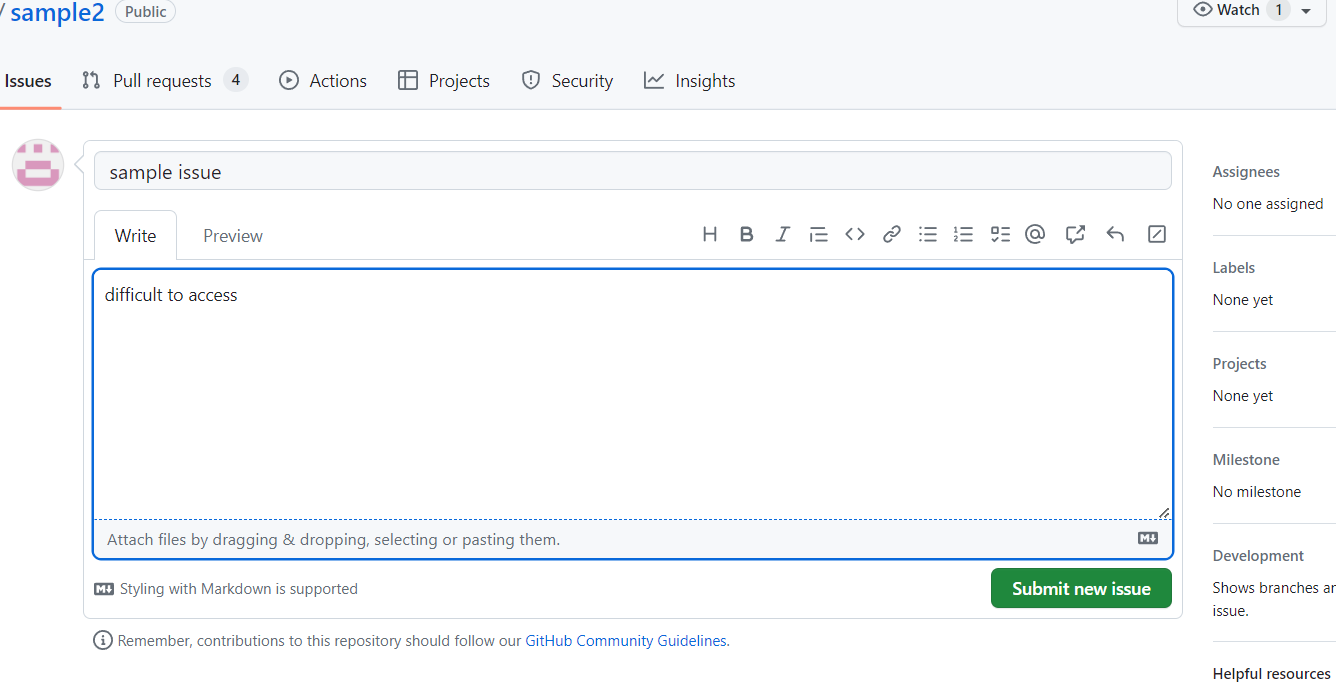Insert a quote block
The height and width of the screenshot is (689, 1336).
click(818, 234)
